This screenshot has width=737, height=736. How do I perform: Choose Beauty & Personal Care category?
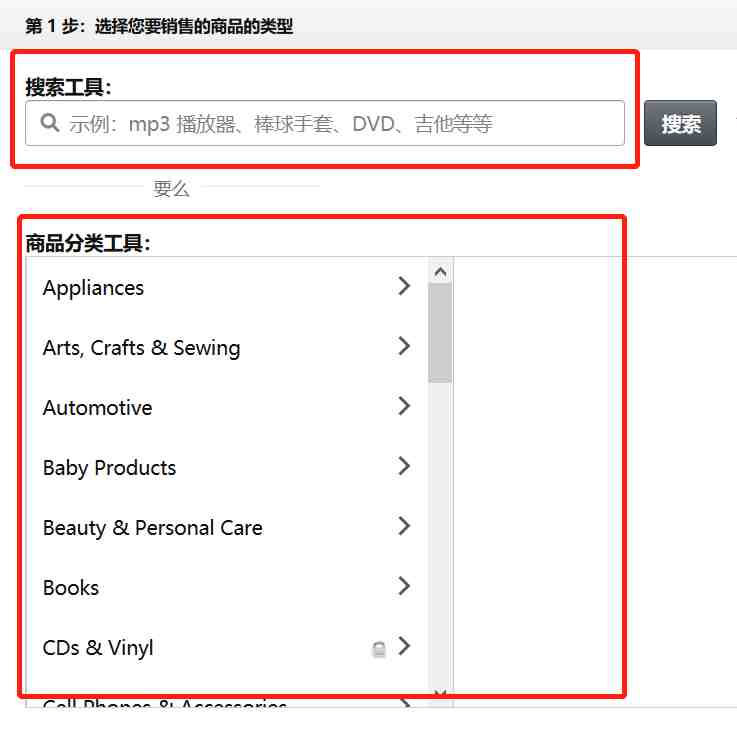pos(152,528)
